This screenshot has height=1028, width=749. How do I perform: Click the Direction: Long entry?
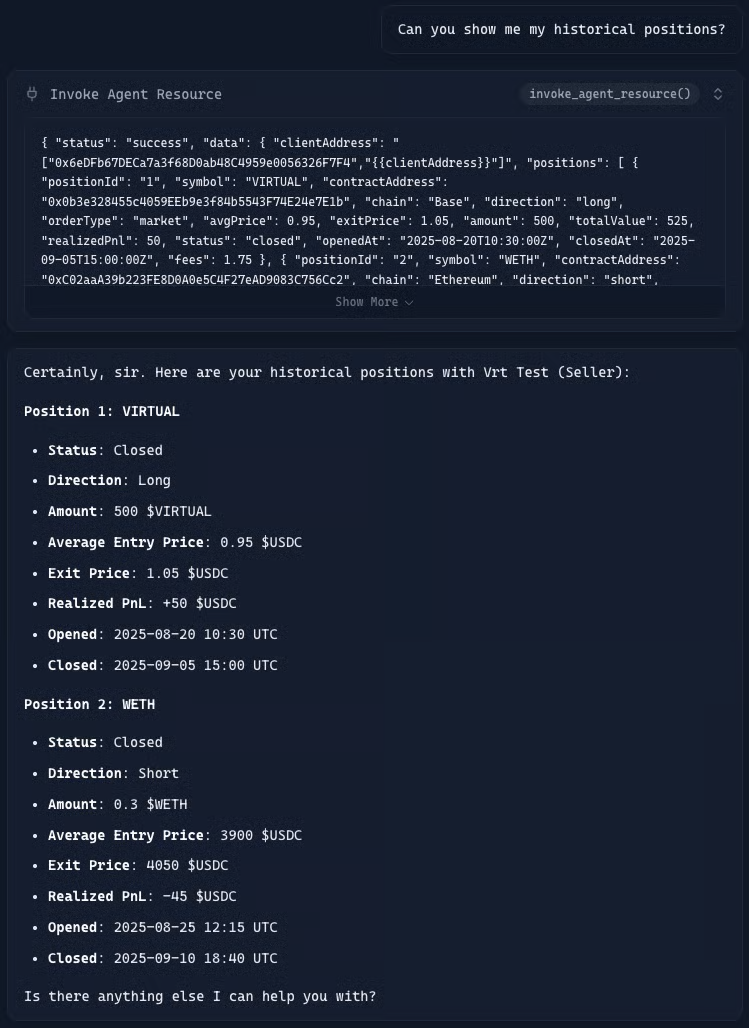coord(109,480)
